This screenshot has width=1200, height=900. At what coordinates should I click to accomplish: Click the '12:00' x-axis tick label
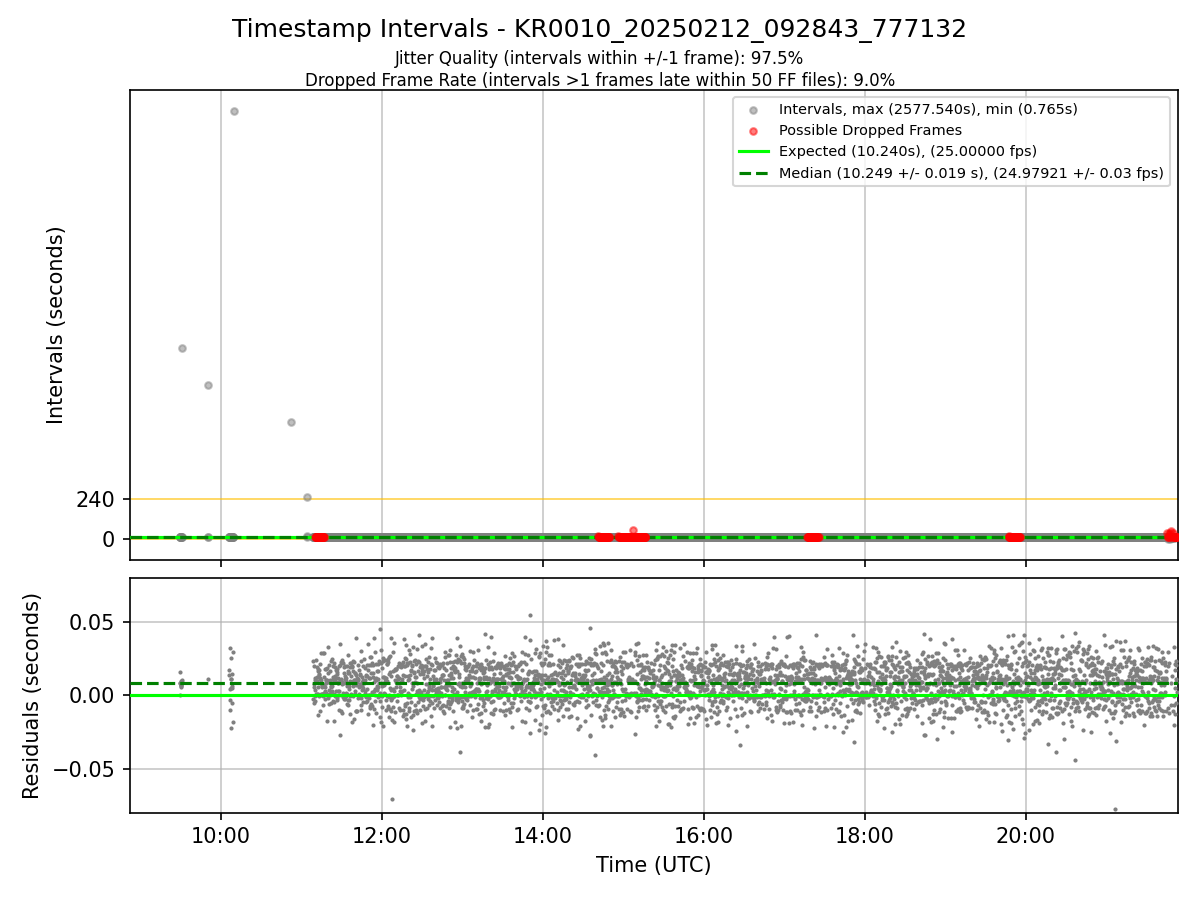point(382,836)
